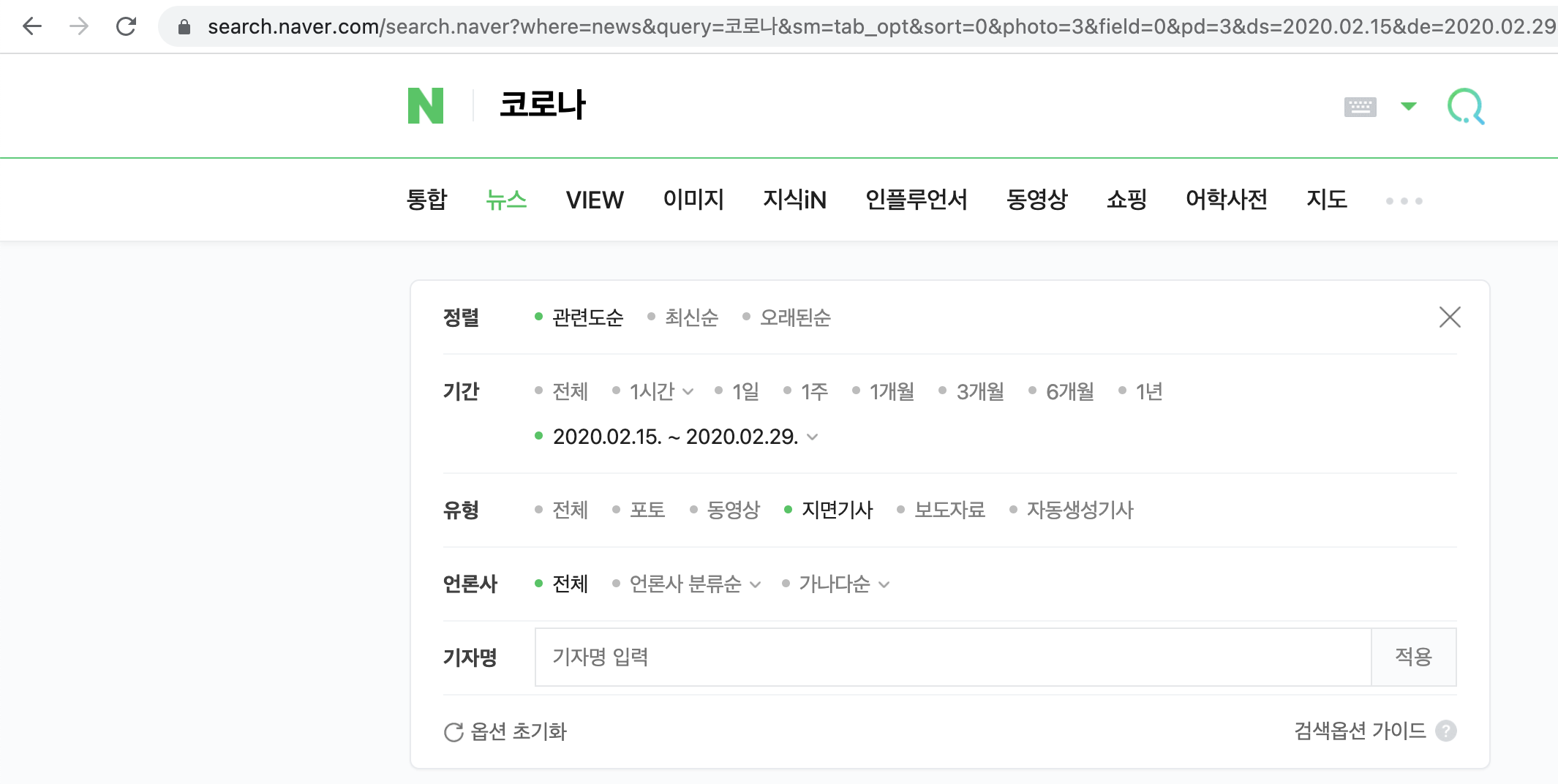Screen dimensions: 1558x784
Task: Select the 관련도순 sort option
Action: (x=587, y=317)
